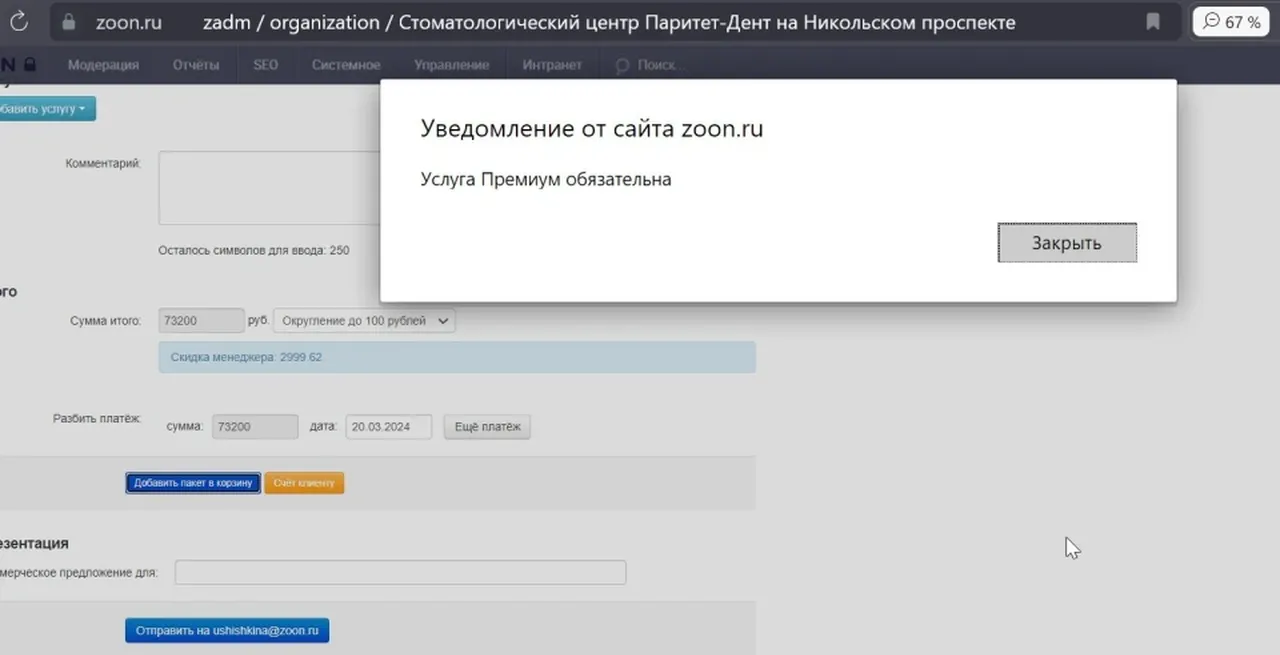Click the 'Отправить на ushishkina@zoon.ru' button
Viewport: 1280px width, 655px height.
tap(227, 631)
